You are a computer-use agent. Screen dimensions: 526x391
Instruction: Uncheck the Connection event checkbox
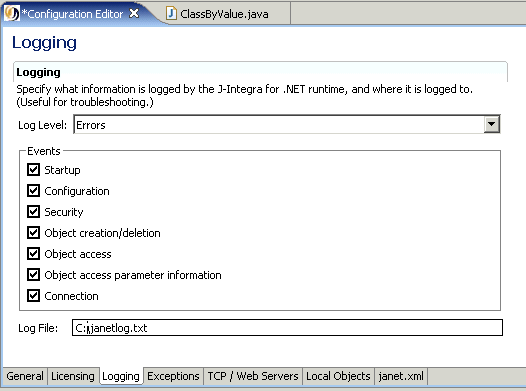tap(34, 296)
